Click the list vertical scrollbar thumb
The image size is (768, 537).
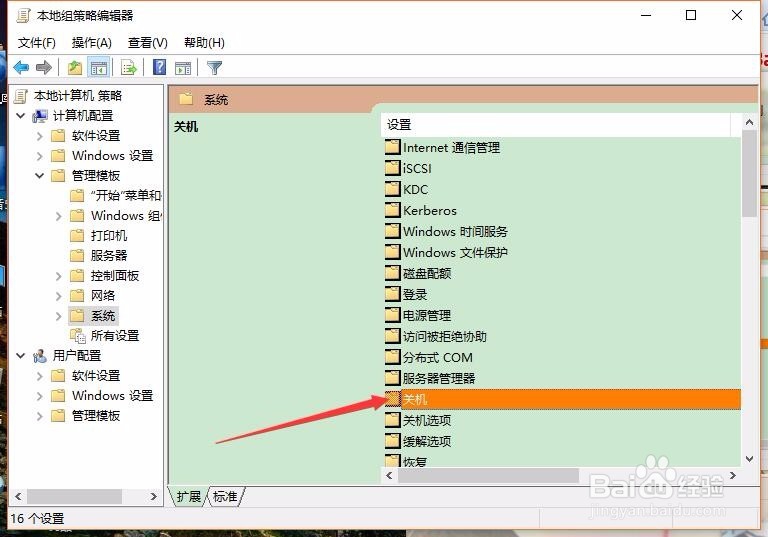tap(749, 174)
